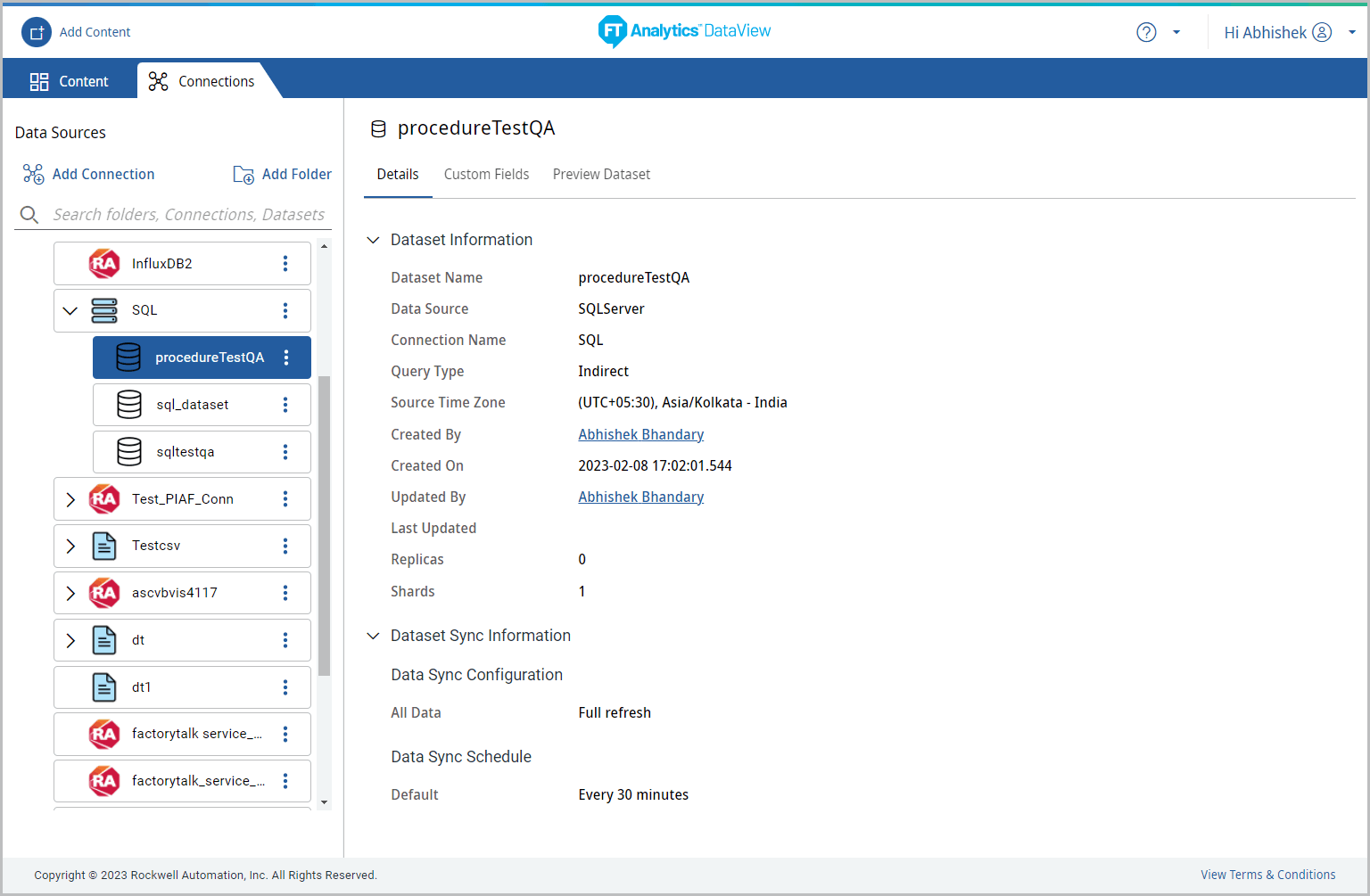Collapse the Dataset Information section
The width and height of the screenshot is (1370, 896).
coord(373,240)
